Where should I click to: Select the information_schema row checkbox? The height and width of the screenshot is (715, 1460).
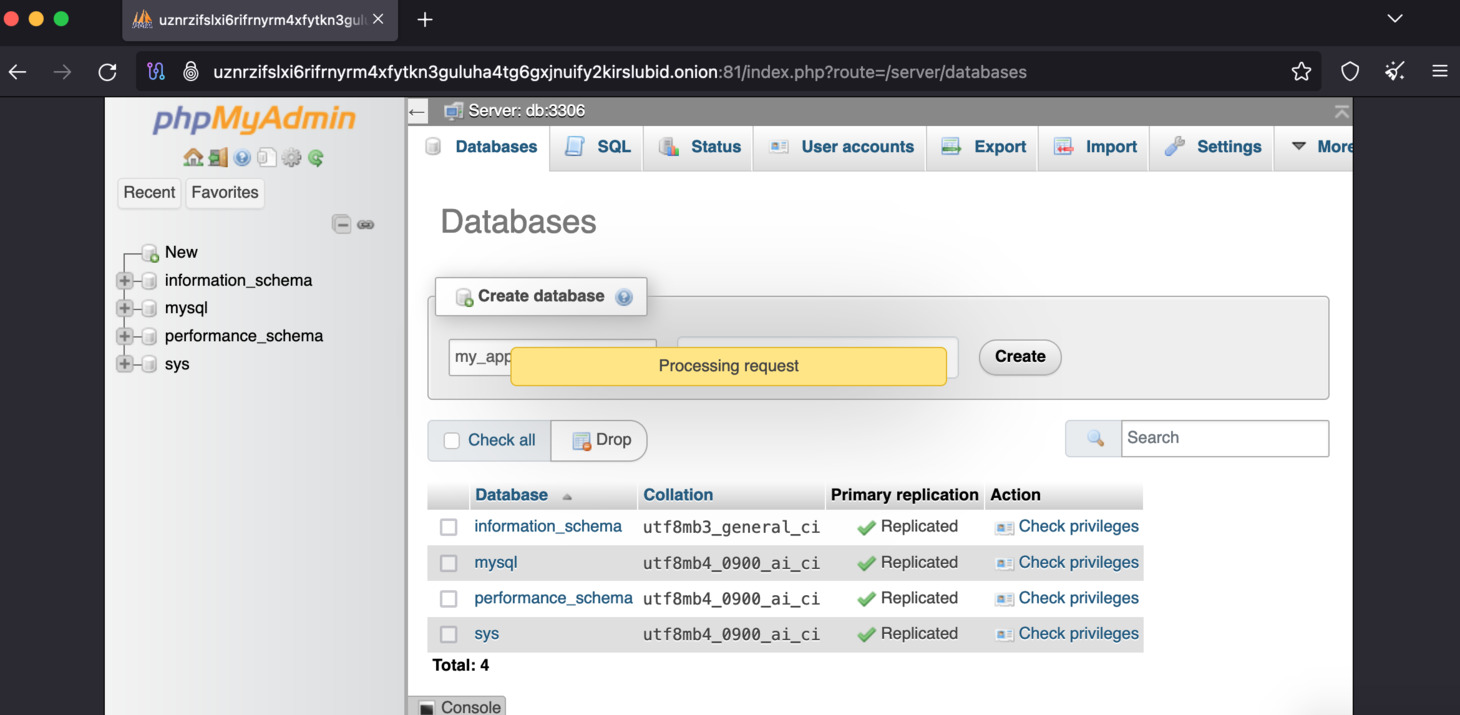[x=449, y=527]
